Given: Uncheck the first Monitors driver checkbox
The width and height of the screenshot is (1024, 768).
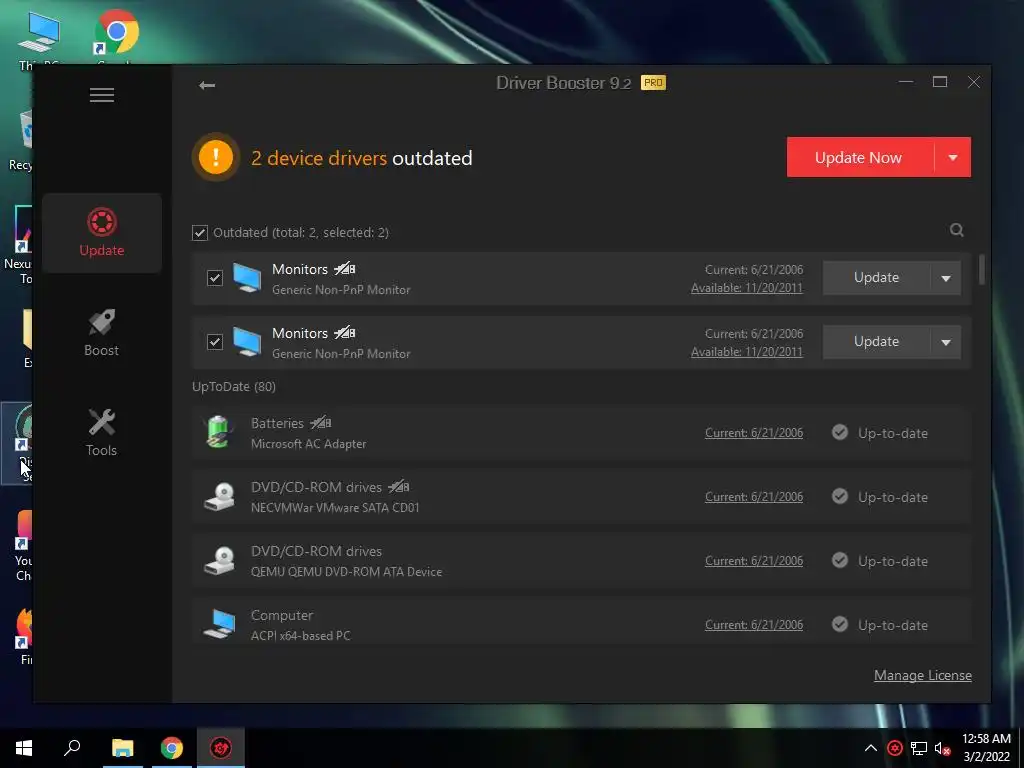Looking at the screenshot, I should click(x=215, y=278).
